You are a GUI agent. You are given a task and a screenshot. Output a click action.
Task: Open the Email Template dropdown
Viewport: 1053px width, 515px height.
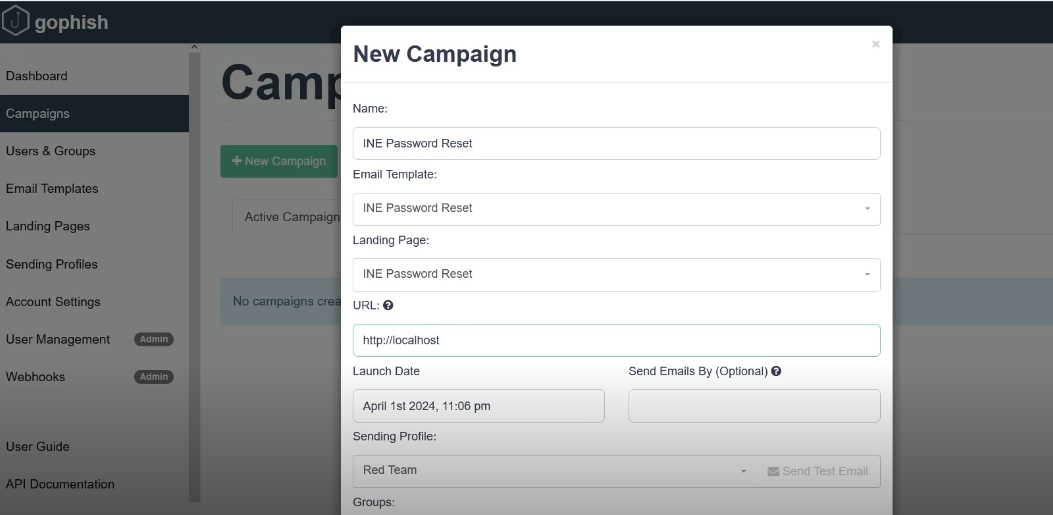pyautogui.click(x=616, y=208)
